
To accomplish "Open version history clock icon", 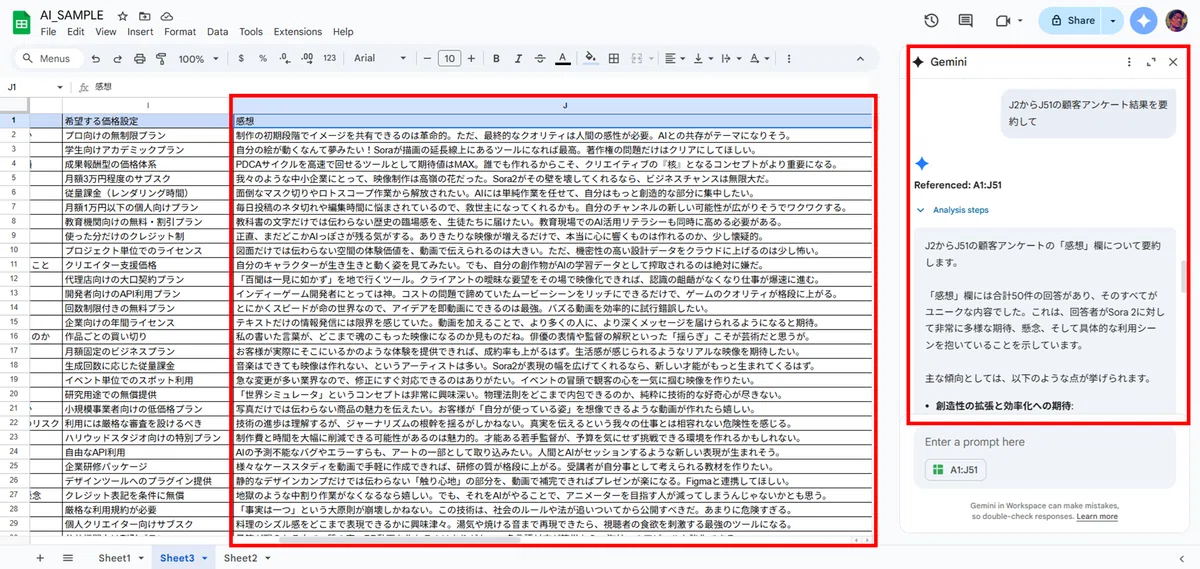I will click(x=931, y=20).
